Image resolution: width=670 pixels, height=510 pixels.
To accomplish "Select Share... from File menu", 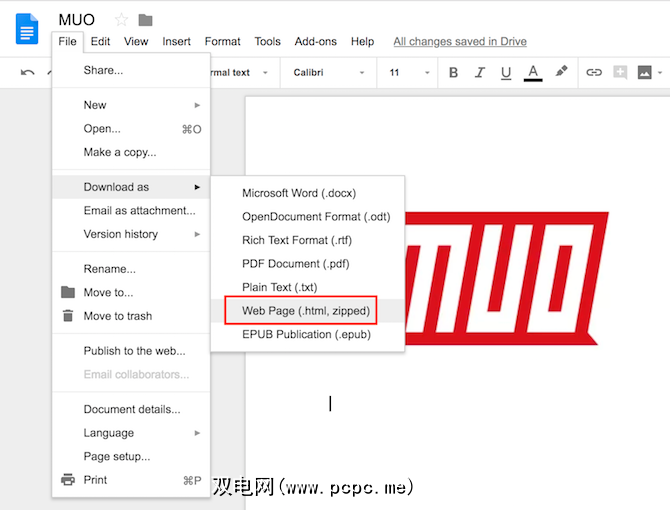I will point(131,70).
